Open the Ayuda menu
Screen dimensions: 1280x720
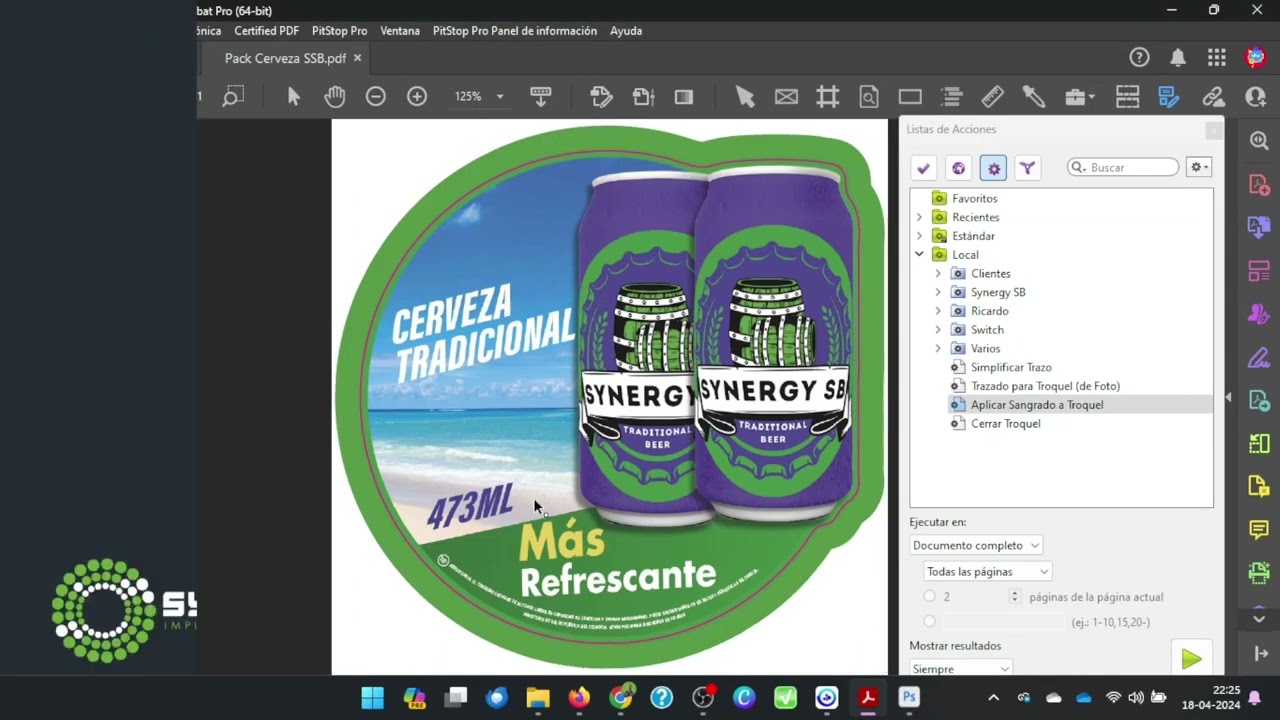coord(626,31)
